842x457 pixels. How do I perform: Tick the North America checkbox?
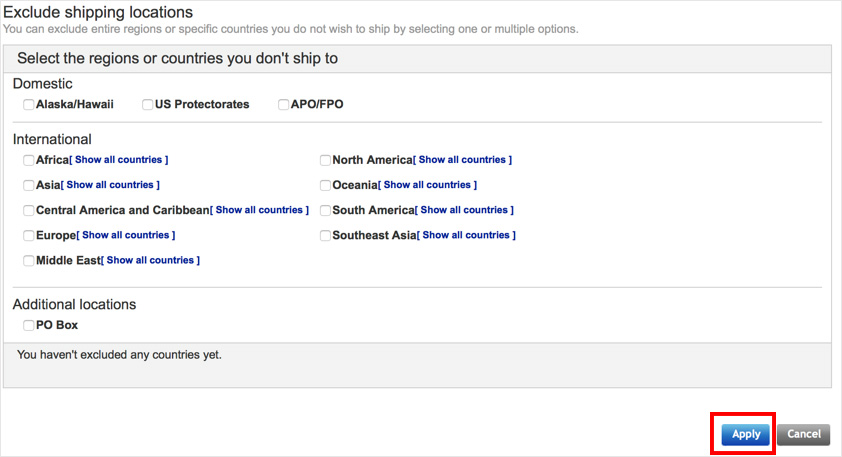[325, 160]
